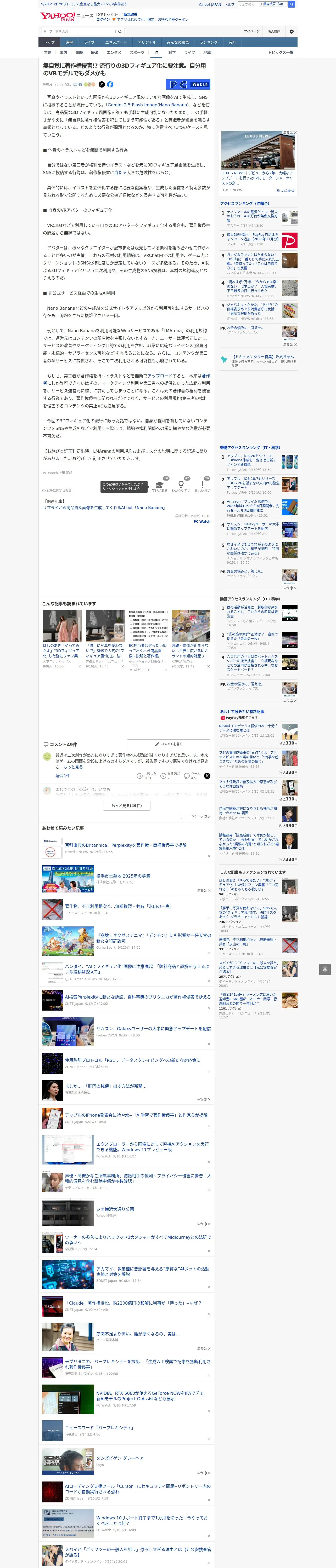
Task: Open the エキスパート tab
Action: pyautogui.click(x=116, y=42)
